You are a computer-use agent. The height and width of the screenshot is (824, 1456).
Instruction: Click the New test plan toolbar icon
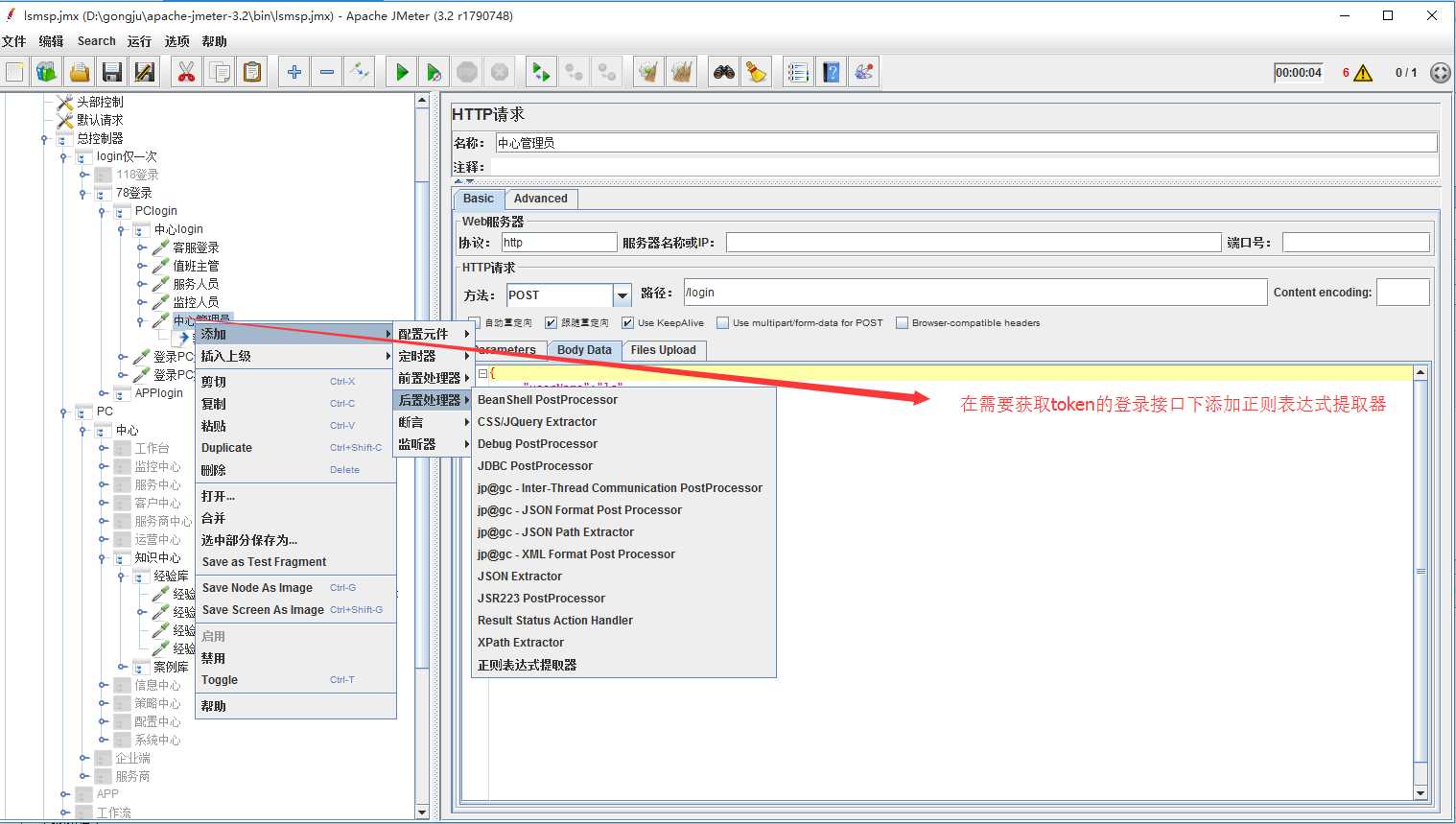pyautogui.click(x=15, y=72)
